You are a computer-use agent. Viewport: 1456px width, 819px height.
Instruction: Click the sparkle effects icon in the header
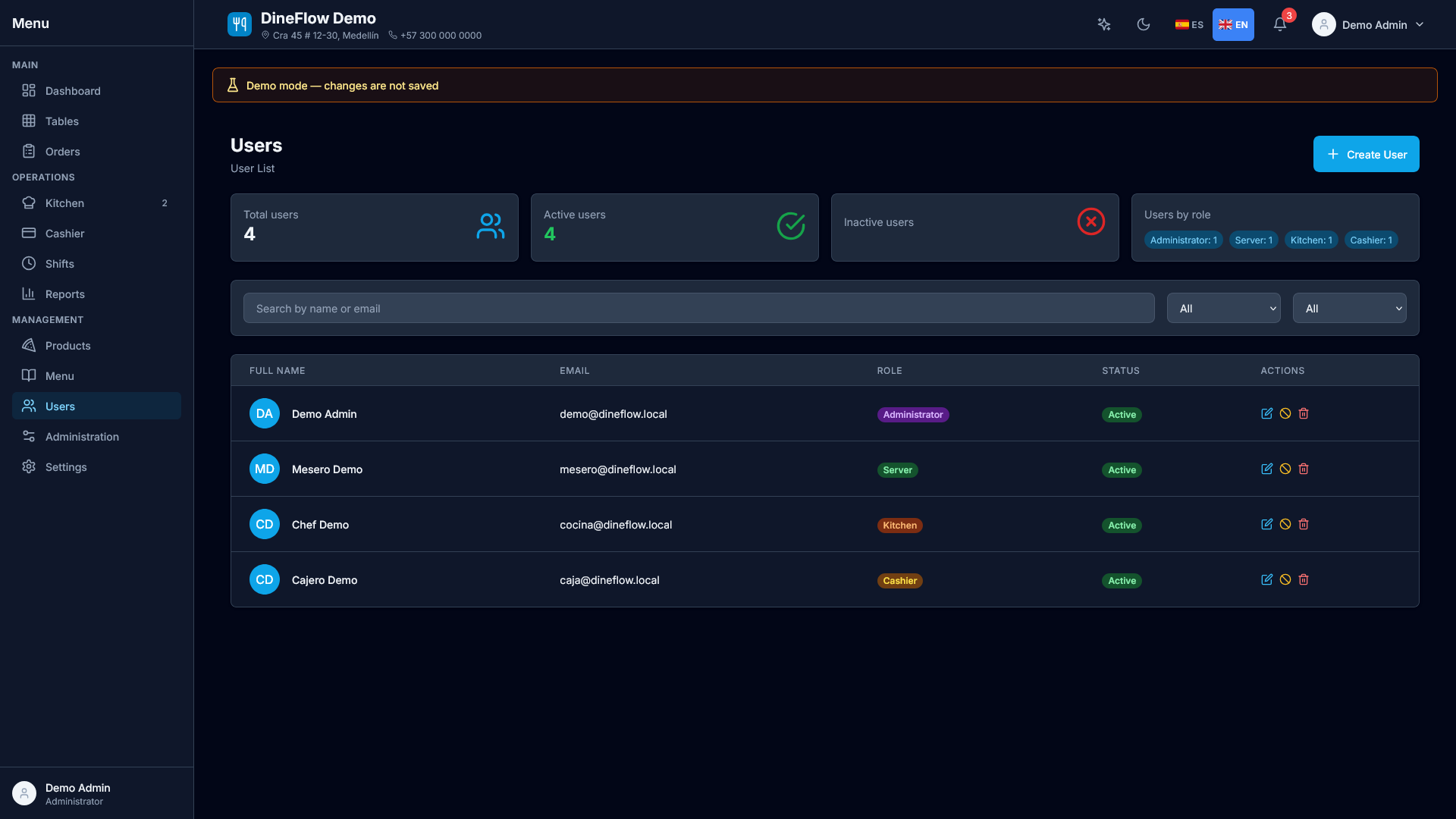click(x=1104, y=24)
